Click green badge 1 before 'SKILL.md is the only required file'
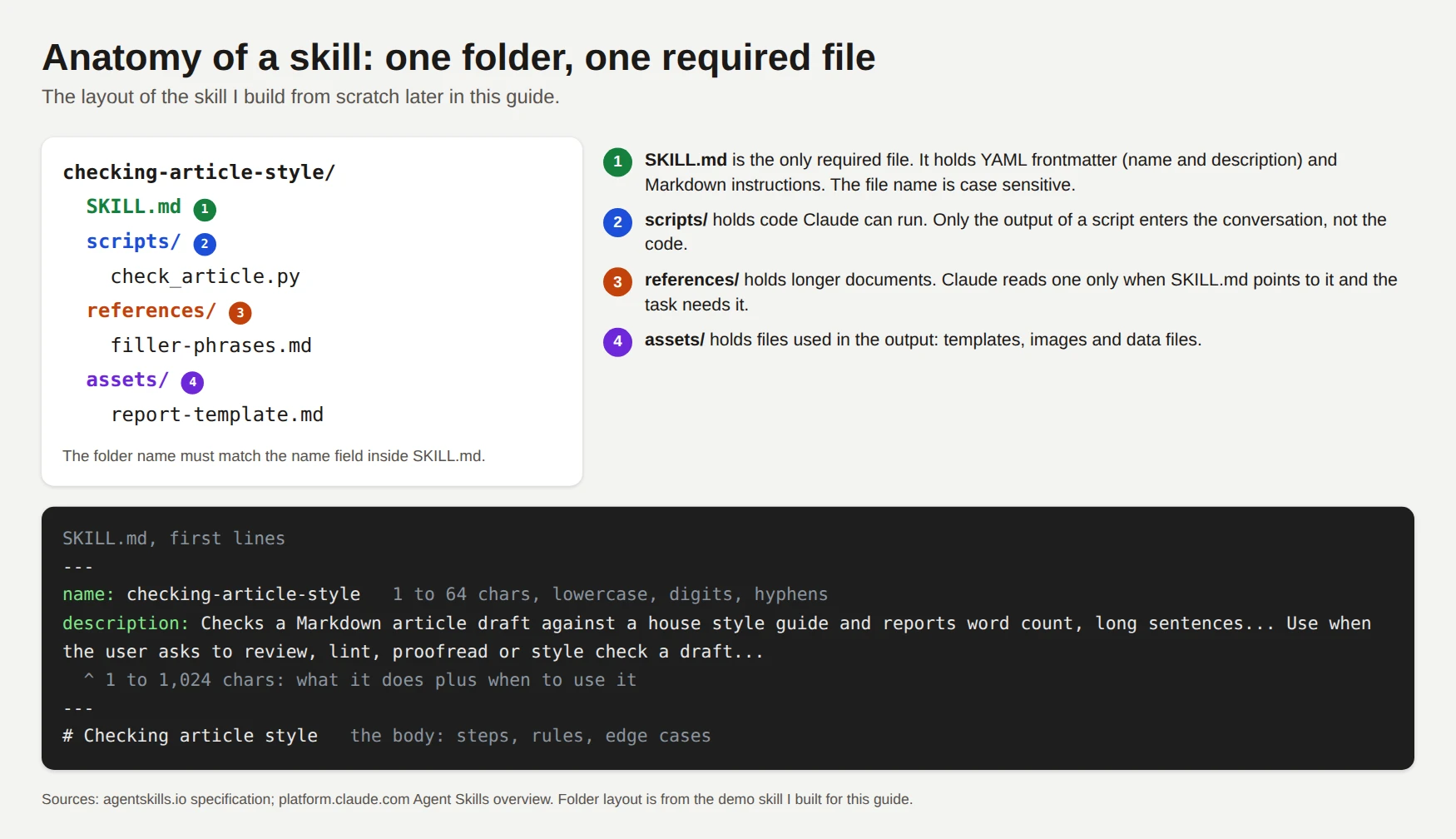Screen dimensions: 1456x839 pyautogui.click(x=617, y=161)
